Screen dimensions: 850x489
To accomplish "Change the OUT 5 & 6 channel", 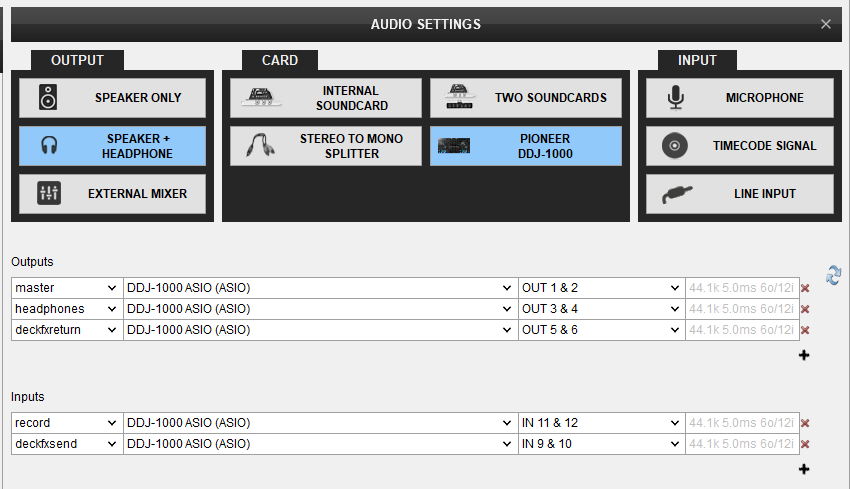I will pyautogui.click(x=602, y=330).
